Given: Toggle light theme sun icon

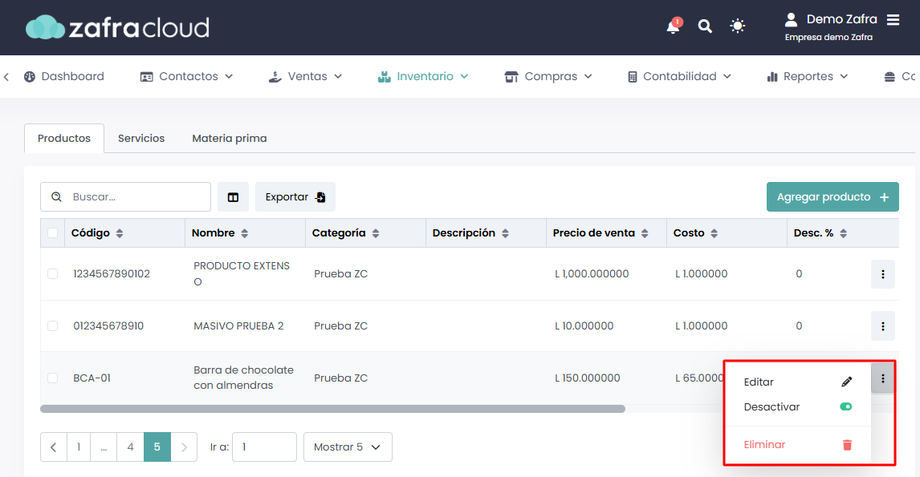Looking at the screenshot, I should 738,26.
